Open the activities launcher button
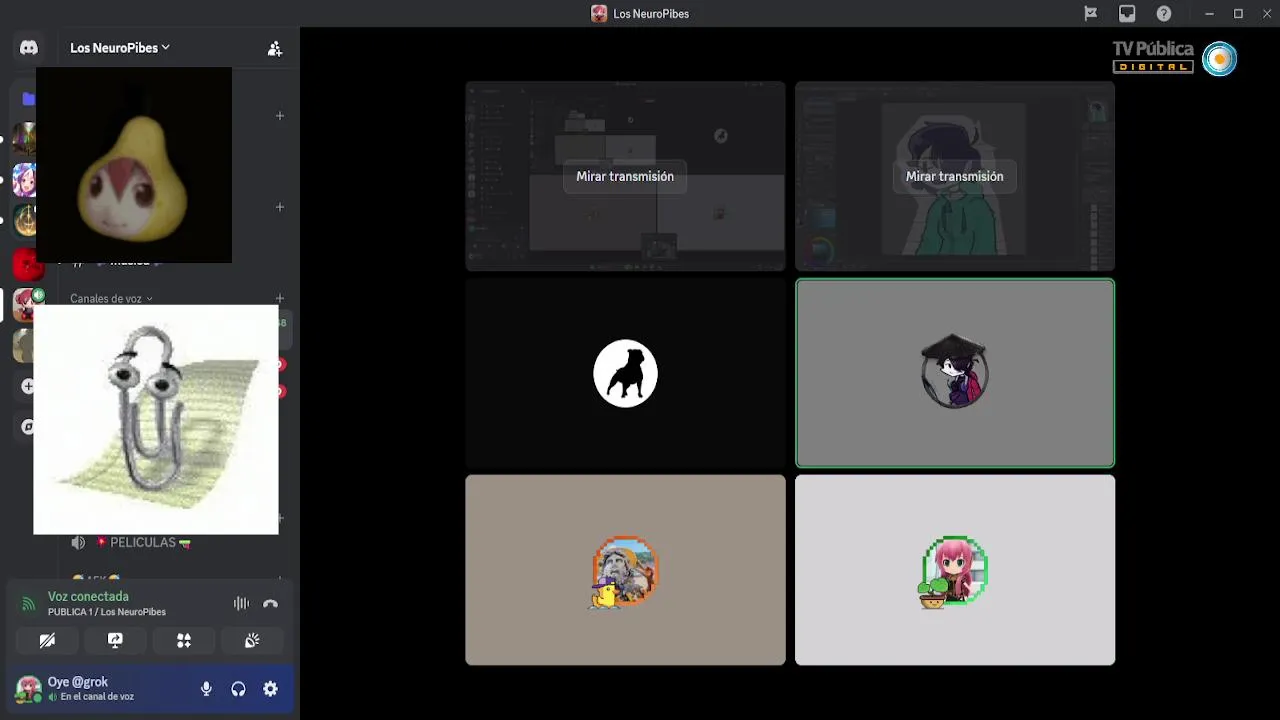The width and height of the screenshot is (1280, 720). (x=184, y=641)
